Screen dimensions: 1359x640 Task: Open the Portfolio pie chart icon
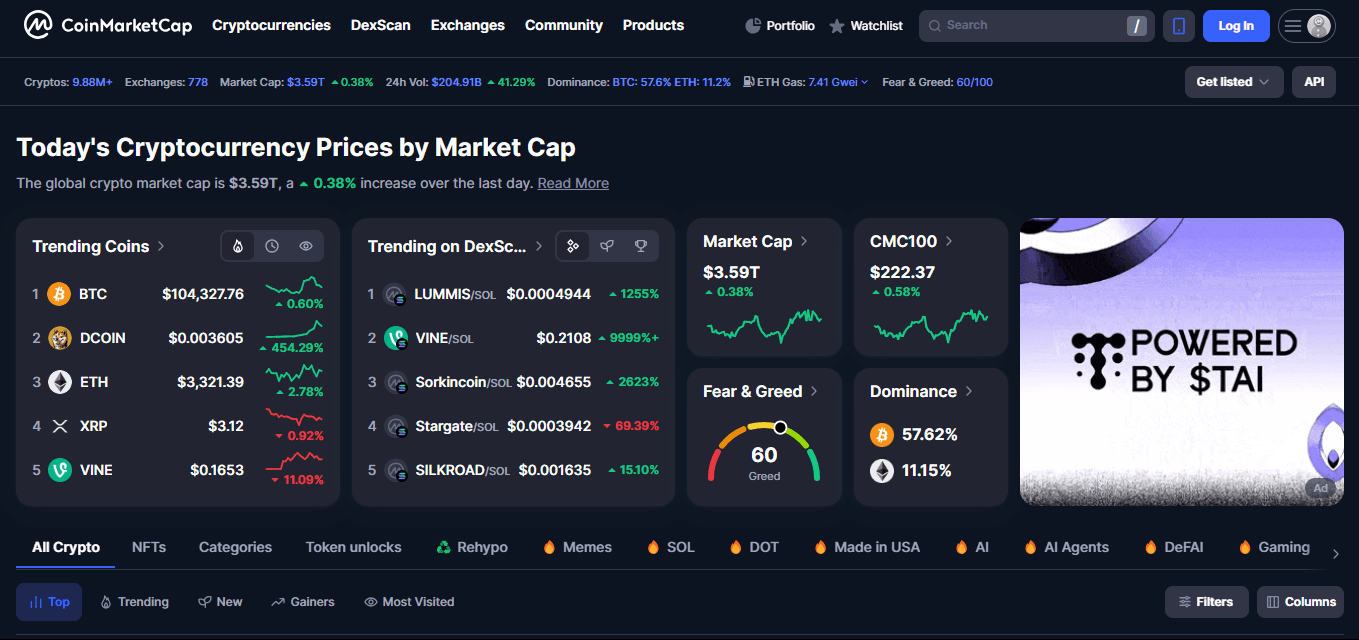click(x=753, y=26)
